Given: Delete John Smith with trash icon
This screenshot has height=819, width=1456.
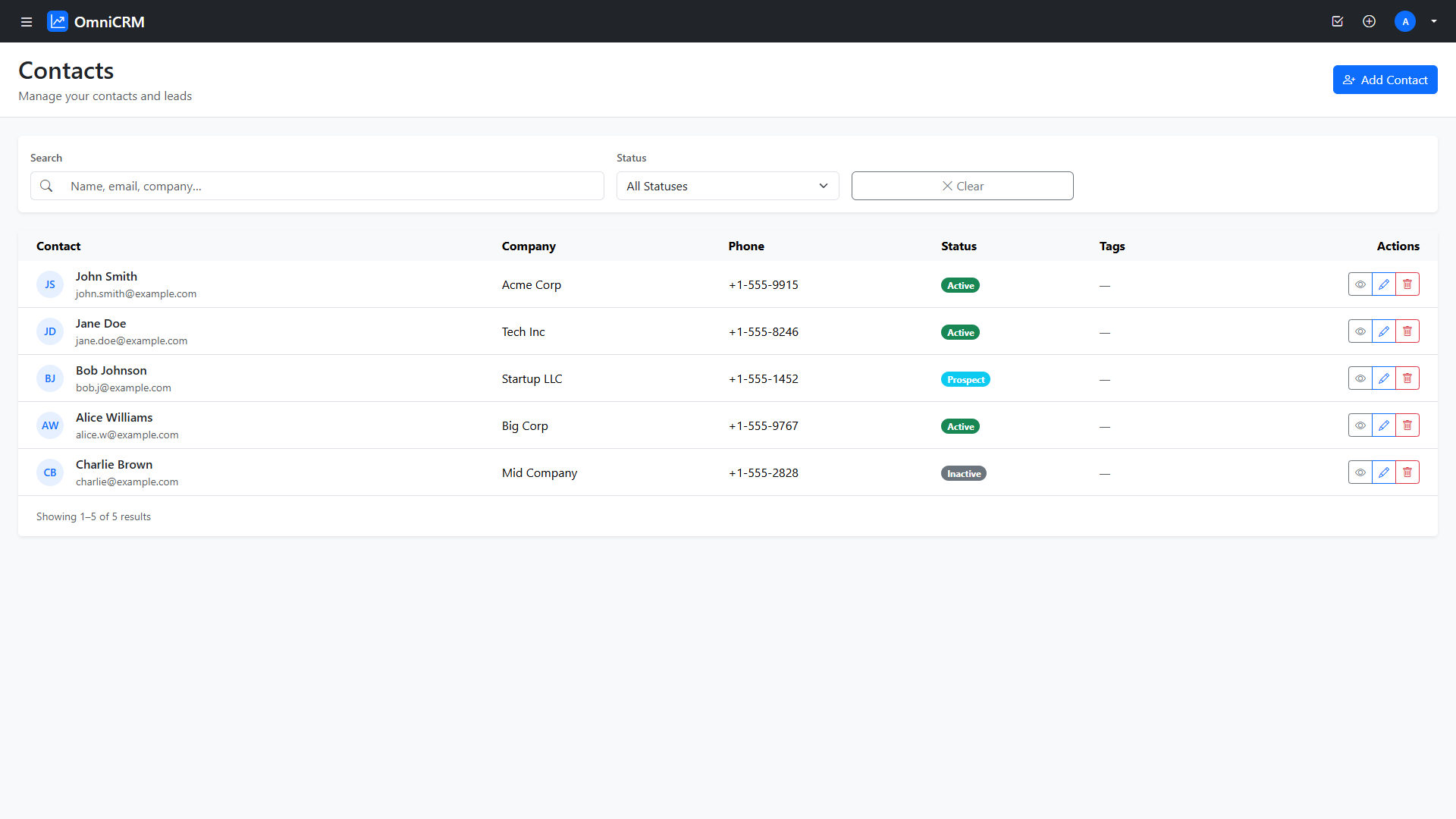Looking at the screenshot, I should [x=1407, y=284].
